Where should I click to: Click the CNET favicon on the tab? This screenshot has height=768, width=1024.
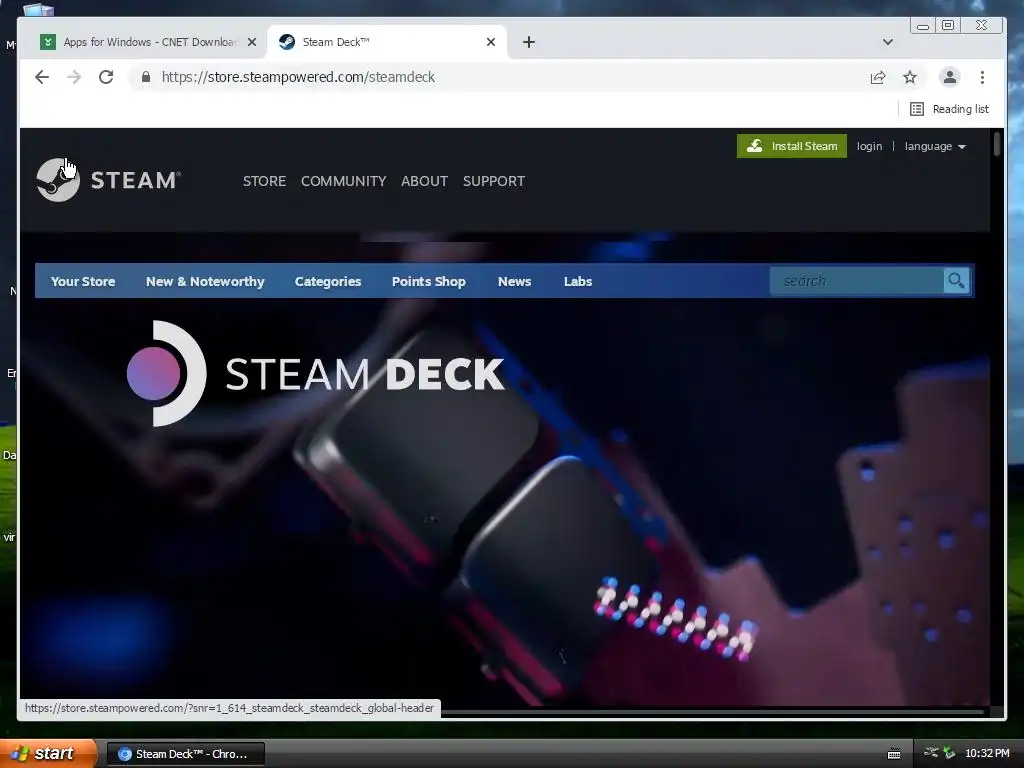pos(48,42)
